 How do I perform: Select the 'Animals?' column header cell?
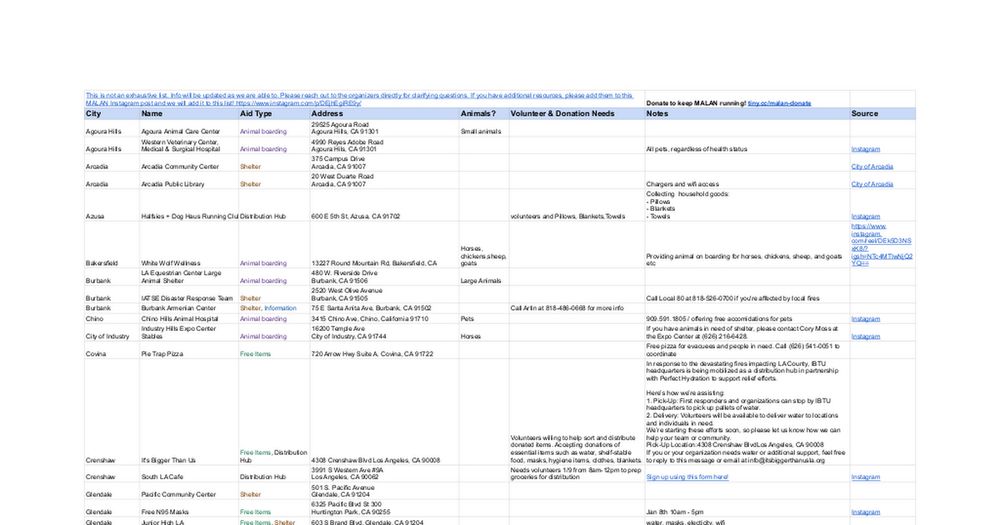click(x=483, y=114)
